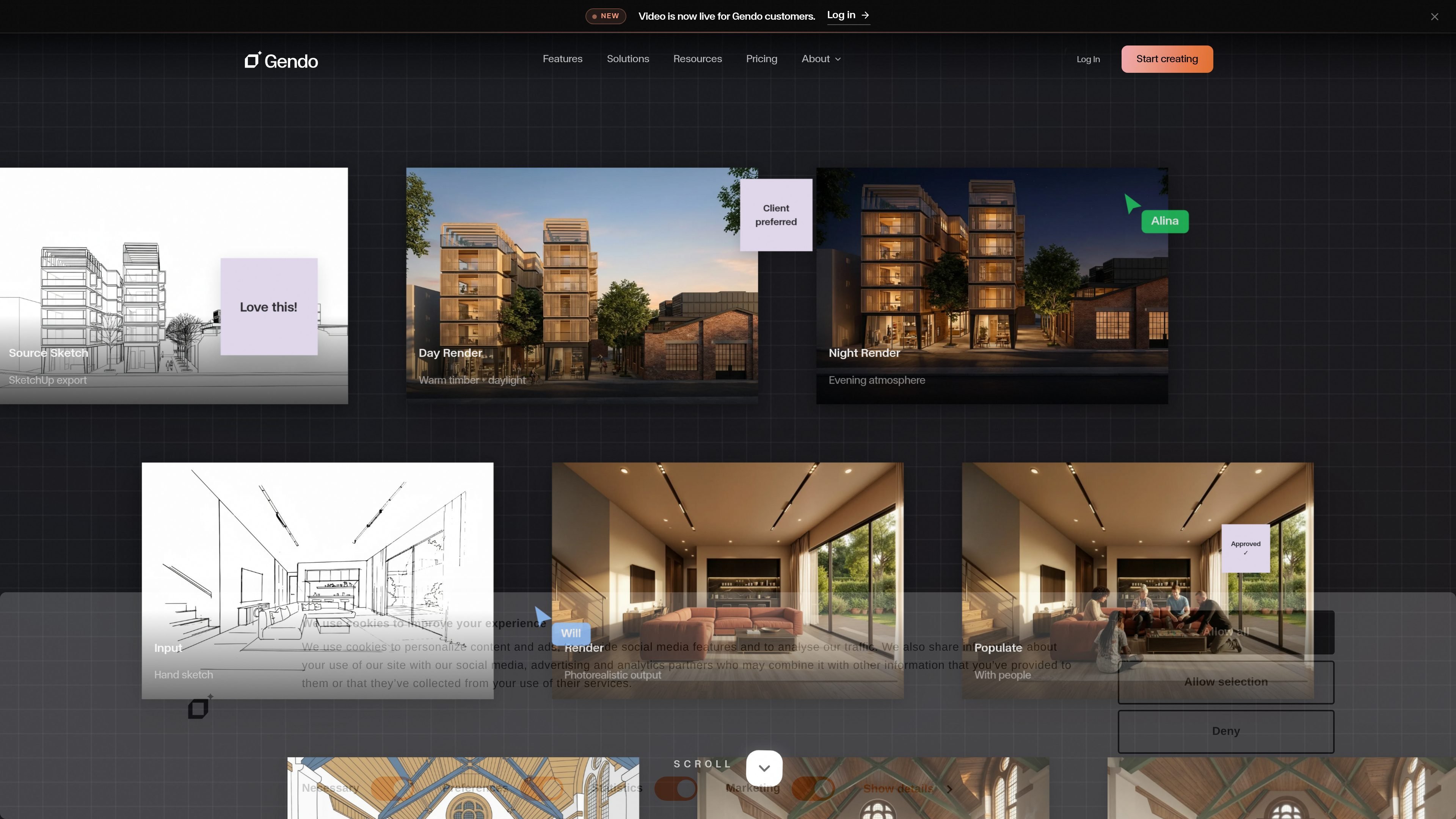Toggle the Statistics cookies switch
Image resolution: width=1456 pixels, height=819 pixels.
tap(676, 788)
